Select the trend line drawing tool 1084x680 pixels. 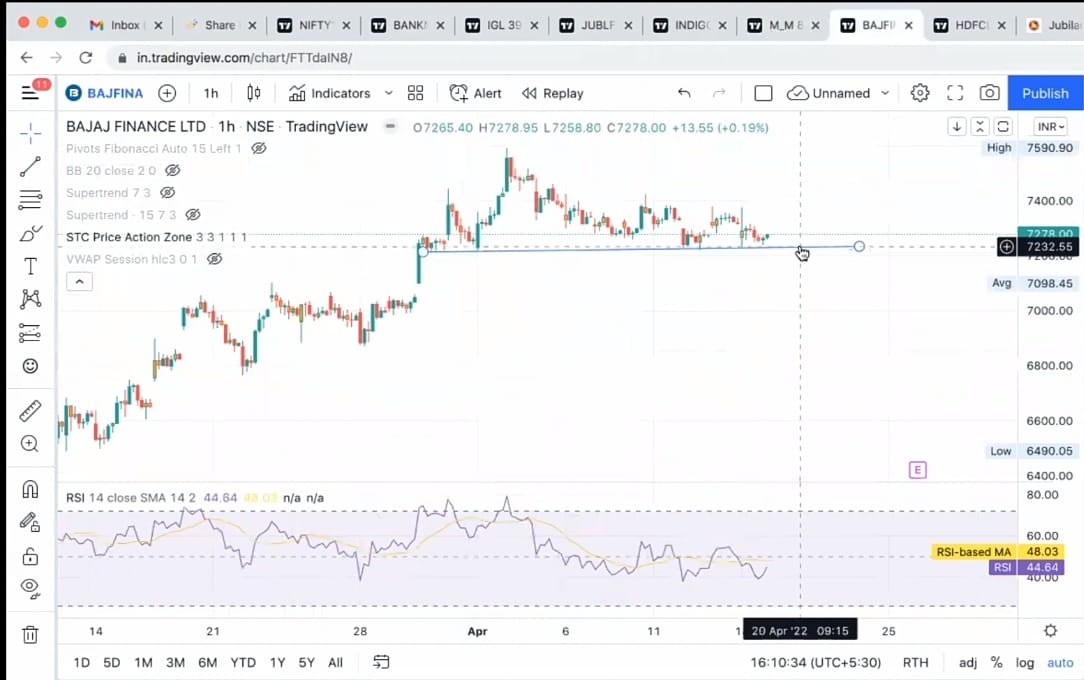point(30,167)
